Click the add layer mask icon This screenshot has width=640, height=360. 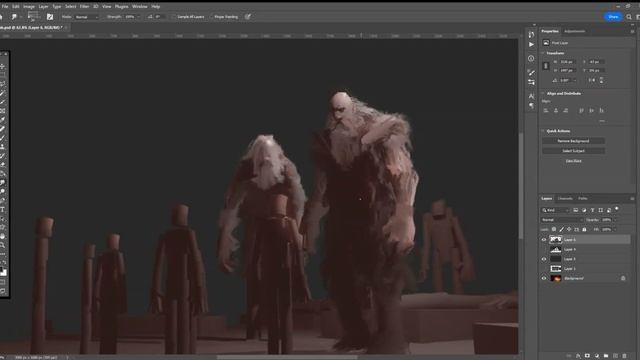(587, 356)
